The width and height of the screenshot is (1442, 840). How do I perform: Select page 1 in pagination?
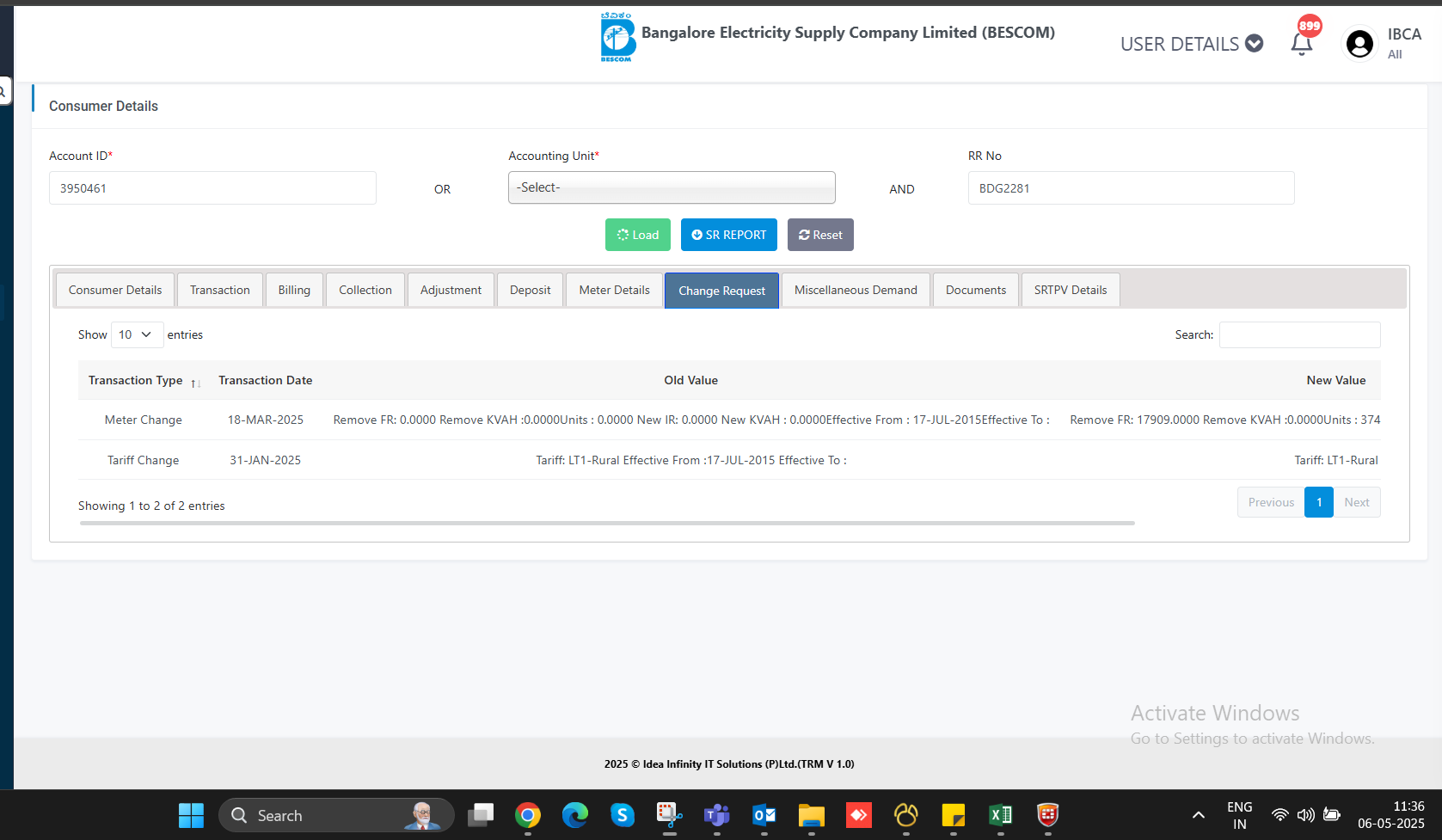1319,502
